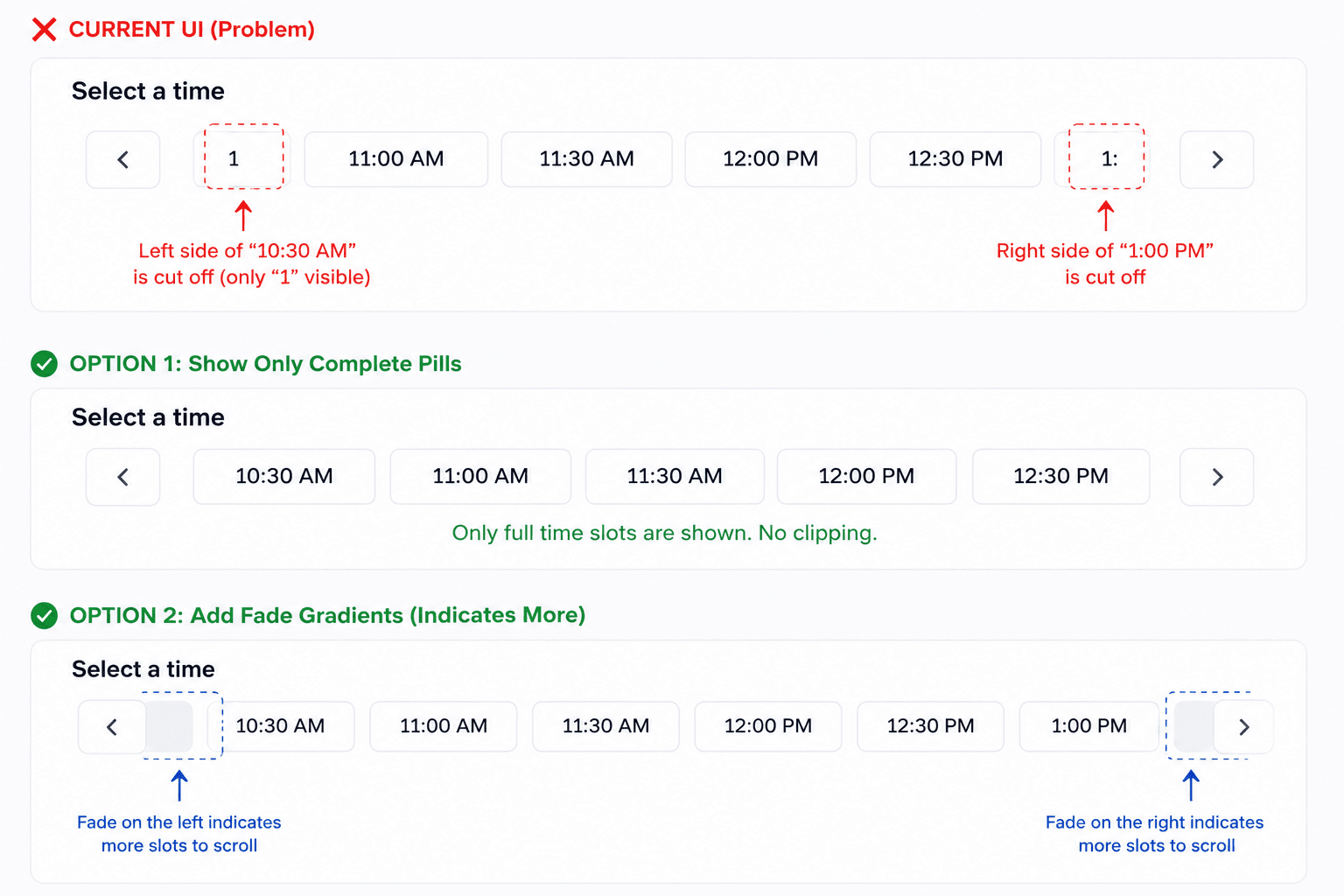Click left chevron in Option 2 fade picker
The image size is (1344, 896).
click(x=112, y=727)
